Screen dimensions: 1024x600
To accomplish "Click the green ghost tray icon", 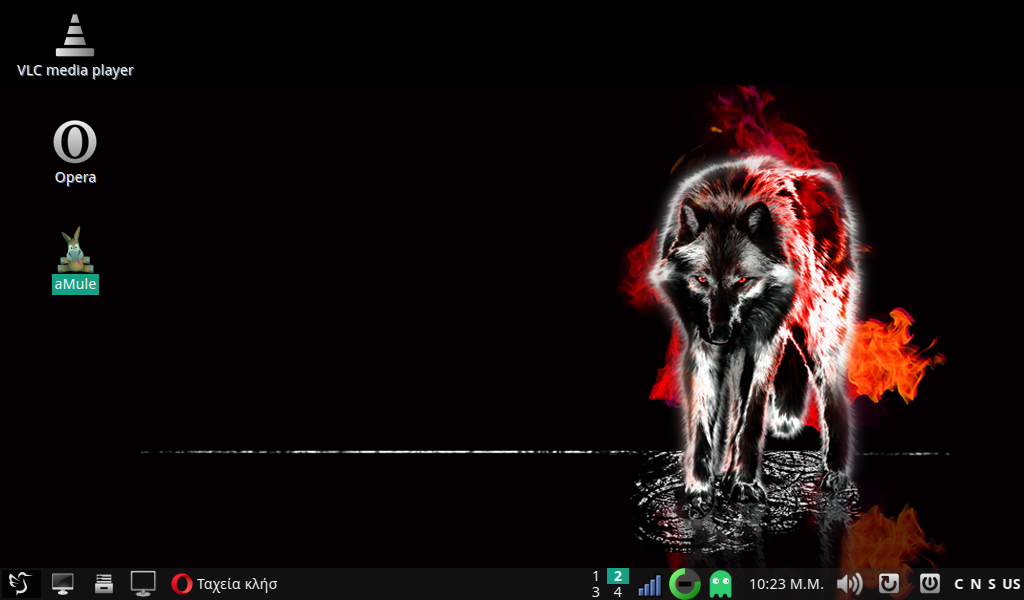I will (x=720, y=584).
